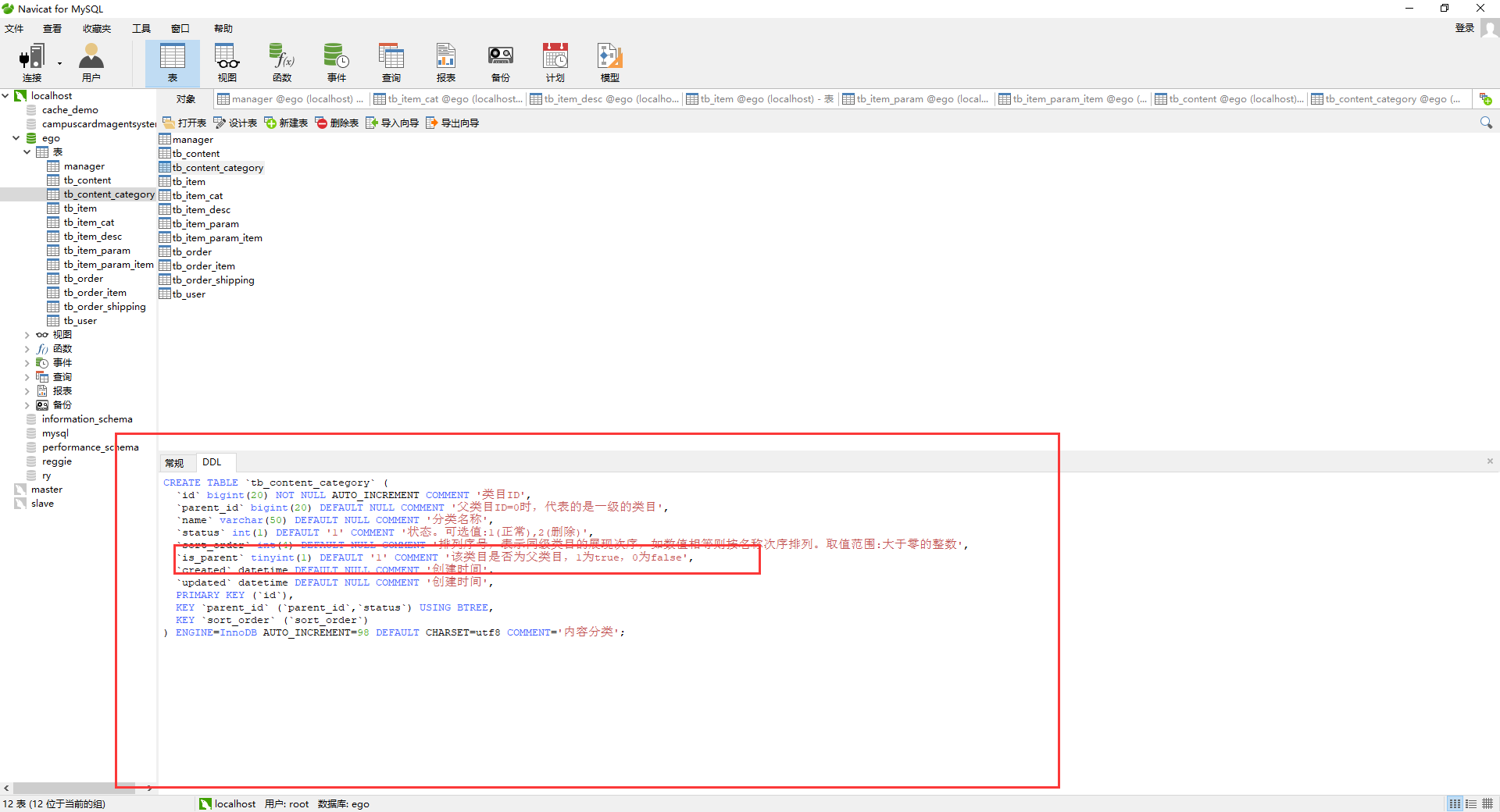Image resolution: width=1500 pixels, height=812 pixels.
Task: Select tb_order_item in the object list
Action: 203,266
